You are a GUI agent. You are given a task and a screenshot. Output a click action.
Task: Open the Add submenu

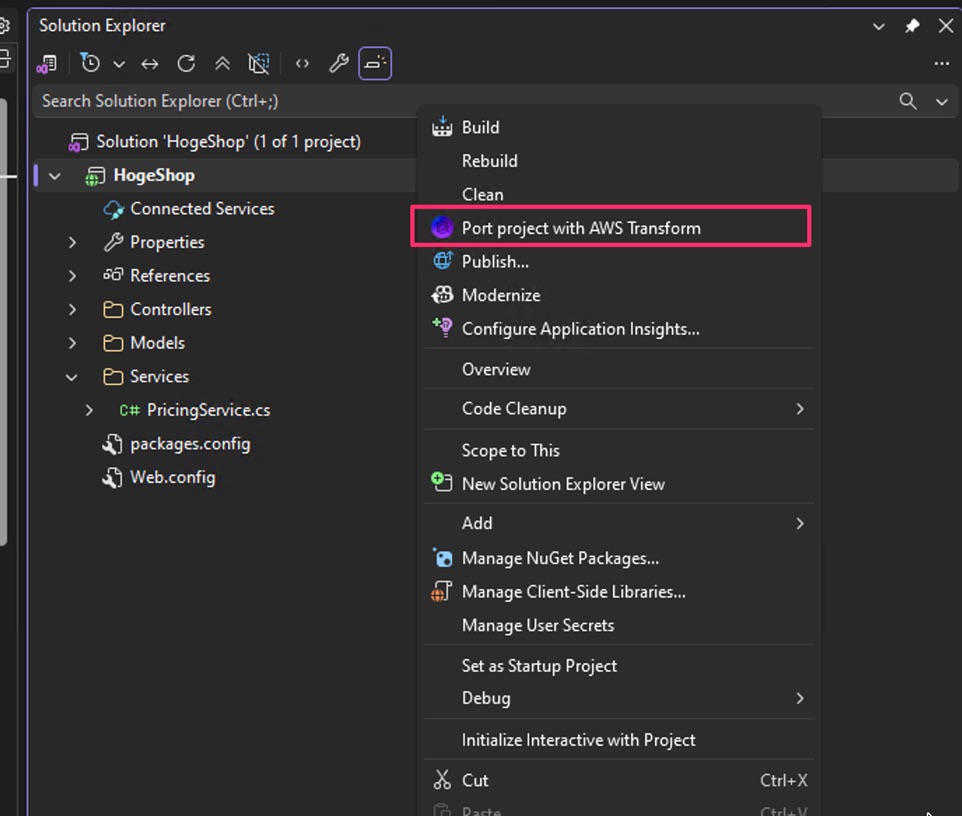618,523
